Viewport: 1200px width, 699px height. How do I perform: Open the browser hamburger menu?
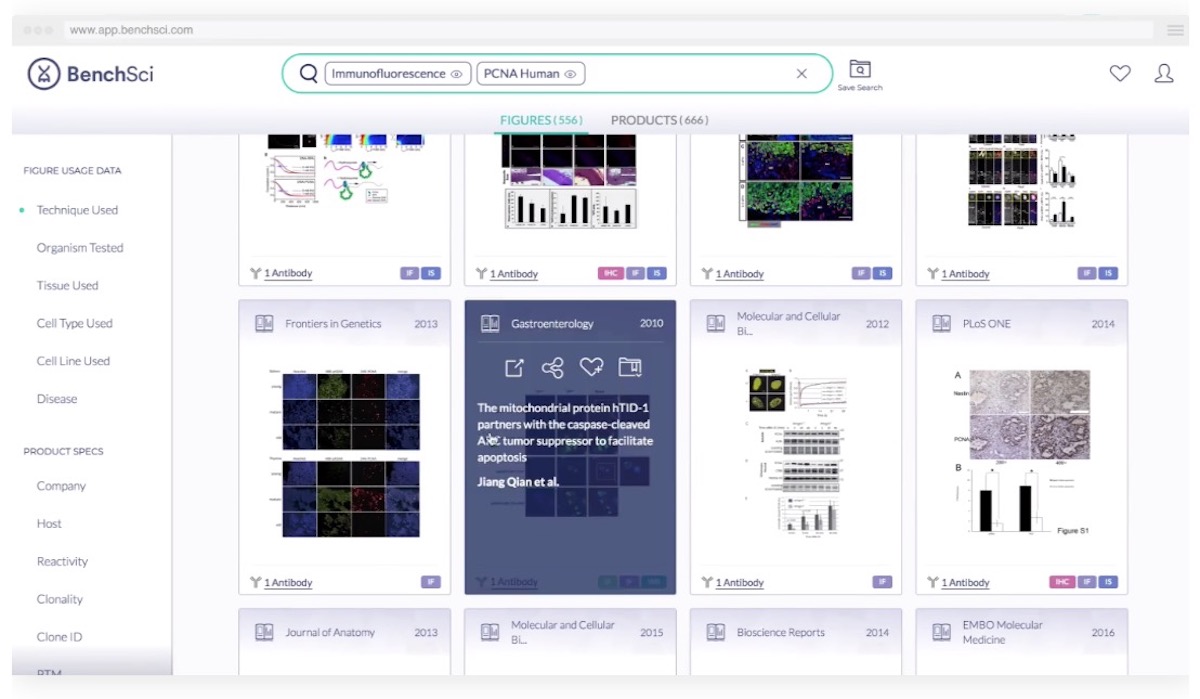(1175, 30)
